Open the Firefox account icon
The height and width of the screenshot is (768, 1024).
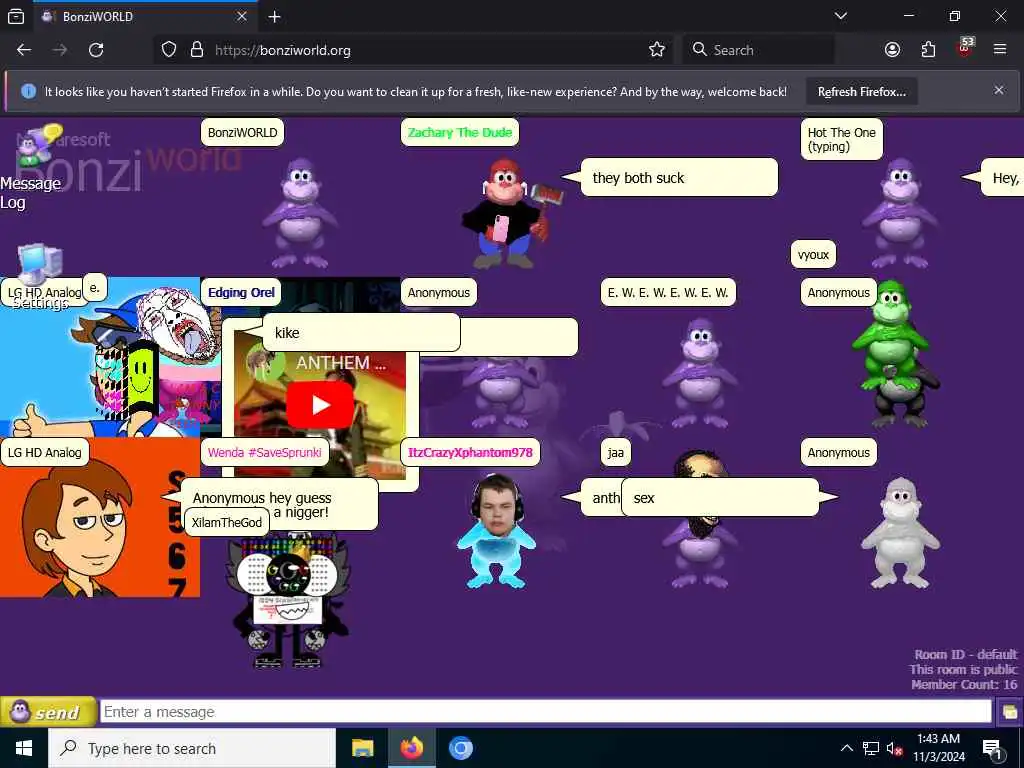pyautogui.click(x=892, y=50)
